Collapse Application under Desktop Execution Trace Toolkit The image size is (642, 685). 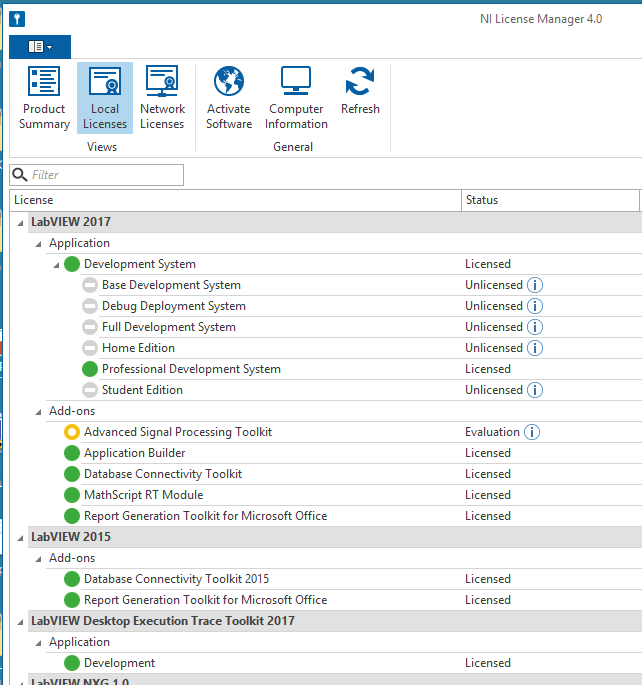[38, 643]
